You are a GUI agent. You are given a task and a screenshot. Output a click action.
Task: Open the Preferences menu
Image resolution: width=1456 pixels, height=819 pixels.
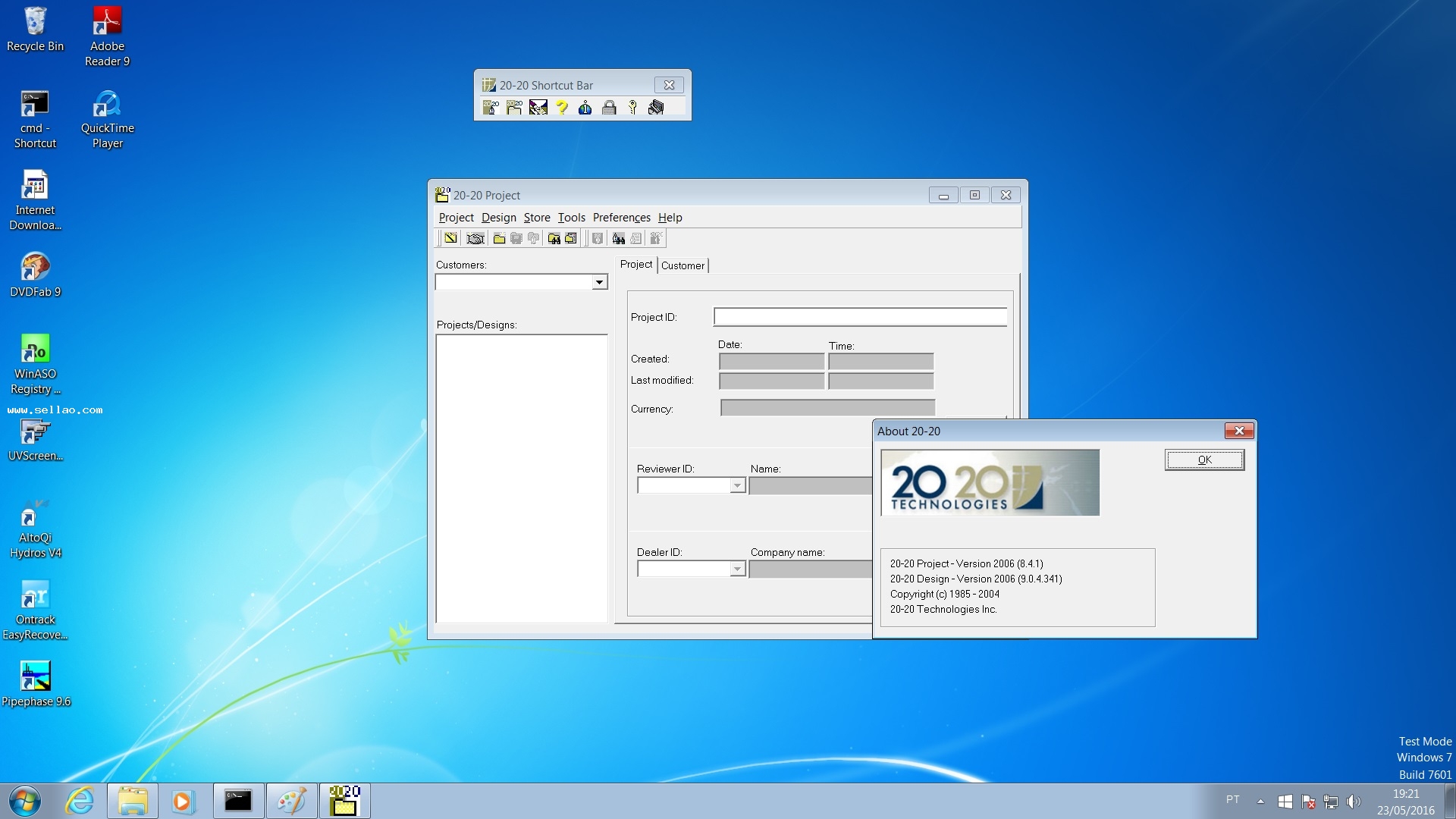621,218
